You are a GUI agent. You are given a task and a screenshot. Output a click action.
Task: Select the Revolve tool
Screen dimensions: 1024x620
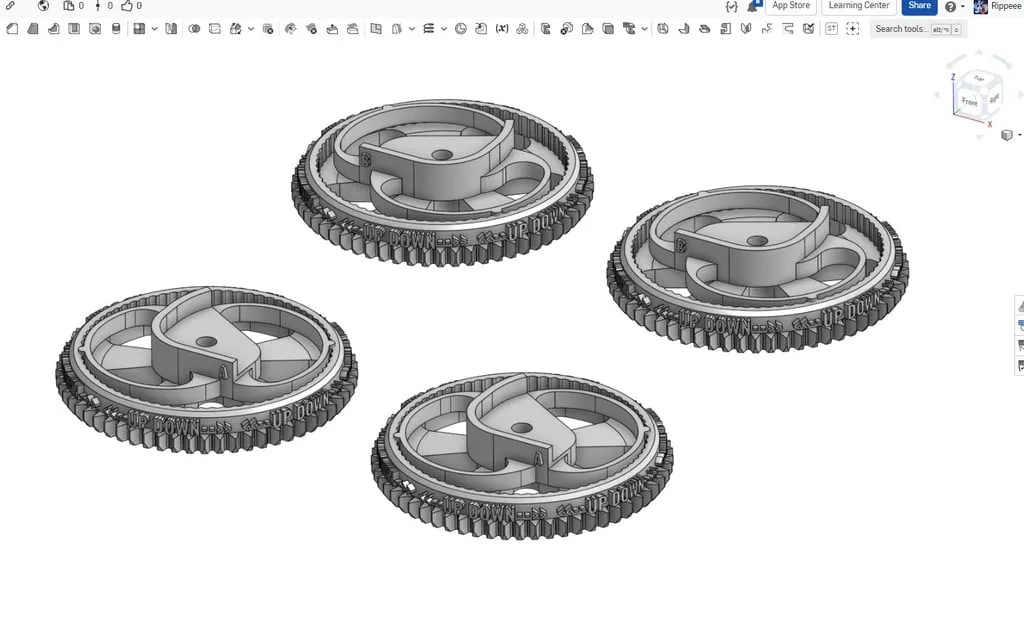point(53,28)
